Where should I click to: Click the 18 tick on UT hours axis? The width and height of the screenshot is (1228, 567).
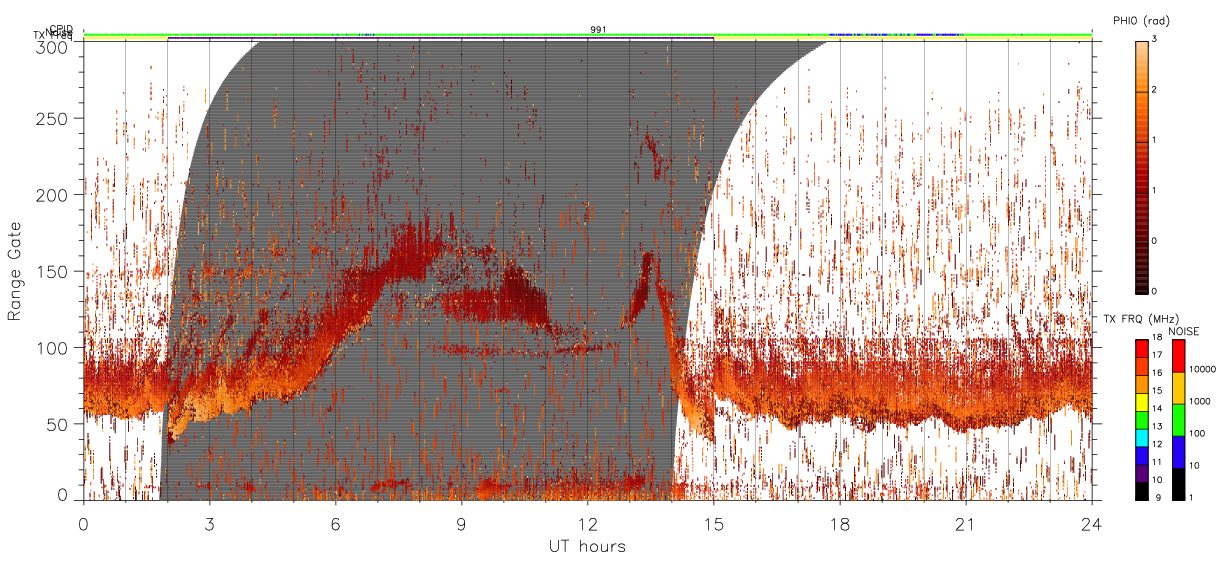[x=839, y=523]
